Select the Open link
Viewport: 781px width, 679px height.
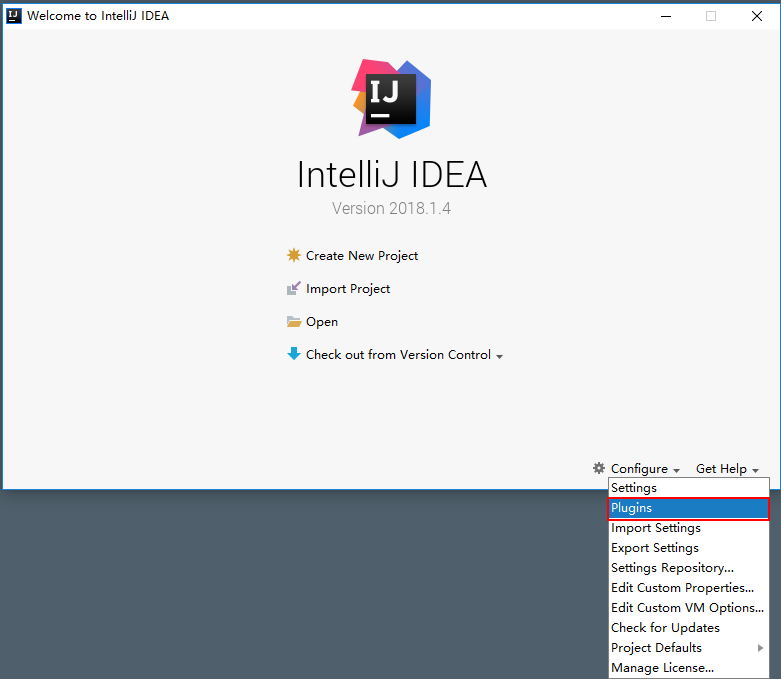[x=322, y=322]
